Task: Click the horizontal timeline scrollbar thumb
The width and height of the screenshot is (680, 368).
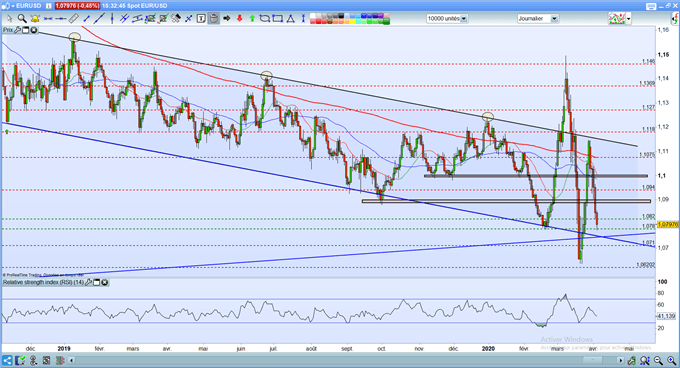Action: pyautogui.click(x=593, y=360)
